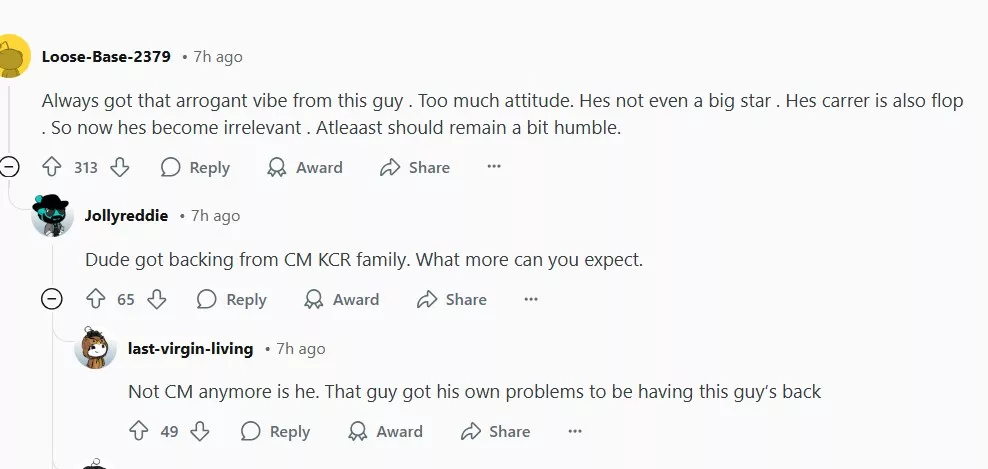Downvote Loose-Base-2379's comment
Viewport: 988px width, 469px height.
tap(119, 167)
